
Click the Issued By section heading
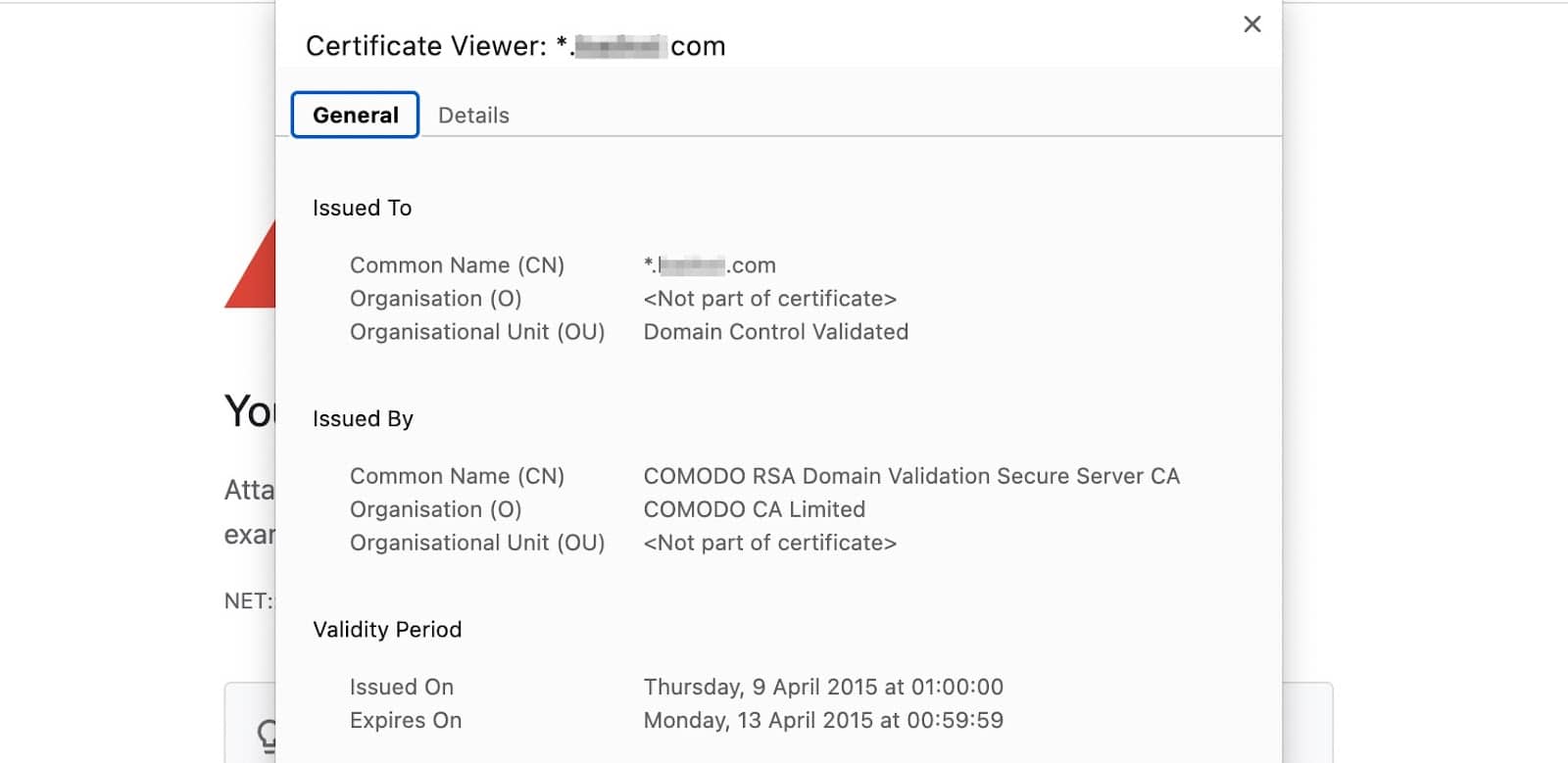[x=363, y=419]
